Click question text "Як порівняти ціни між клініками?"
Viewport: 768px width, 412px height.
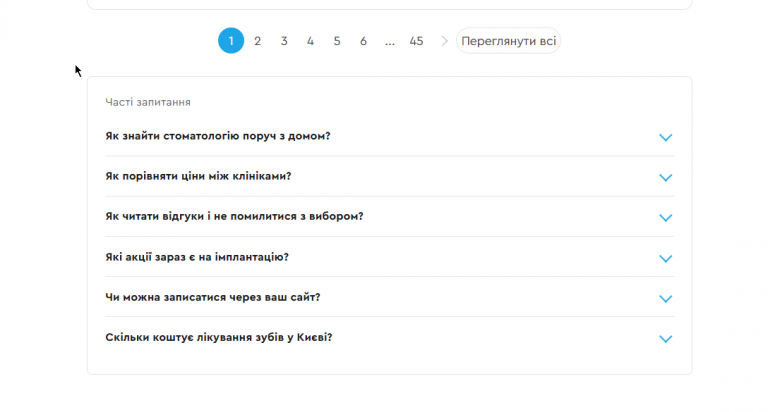[x=198, y=176]
